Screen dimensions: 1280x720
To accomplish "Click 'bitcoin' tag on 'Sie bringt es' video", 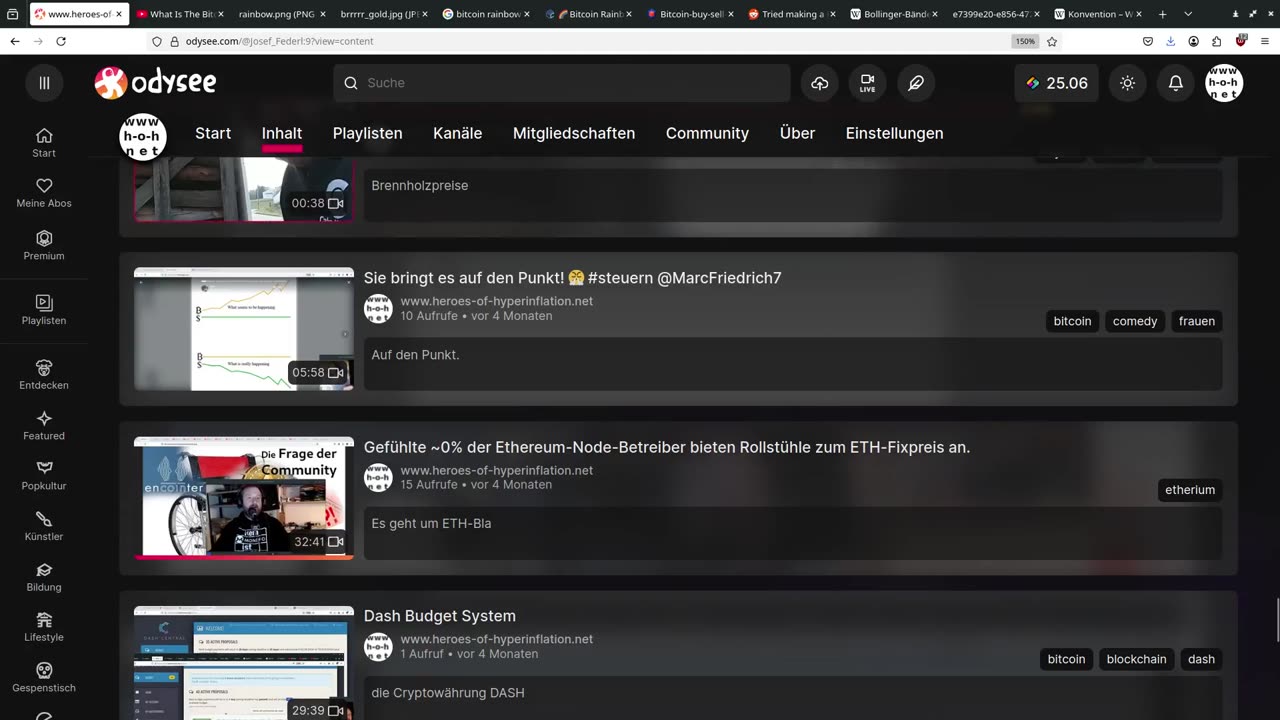I will (1072, 321).
